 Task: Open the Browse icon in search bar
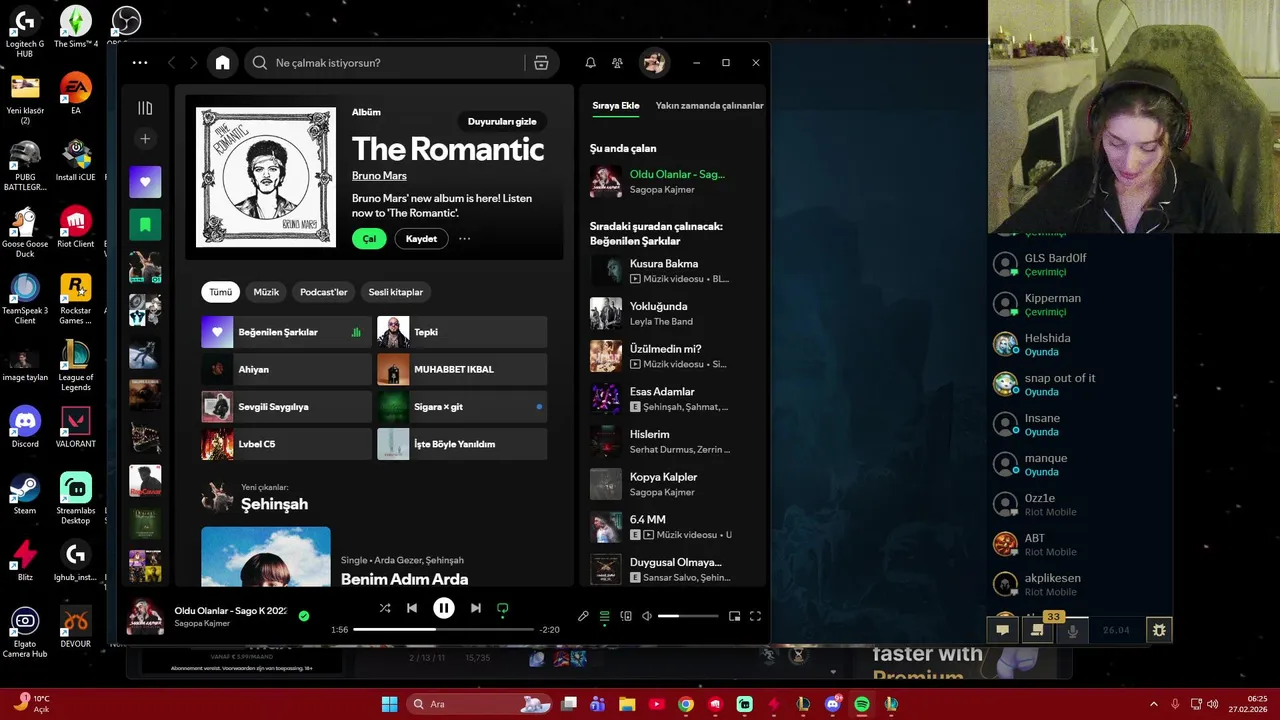(x=541, y=63)
